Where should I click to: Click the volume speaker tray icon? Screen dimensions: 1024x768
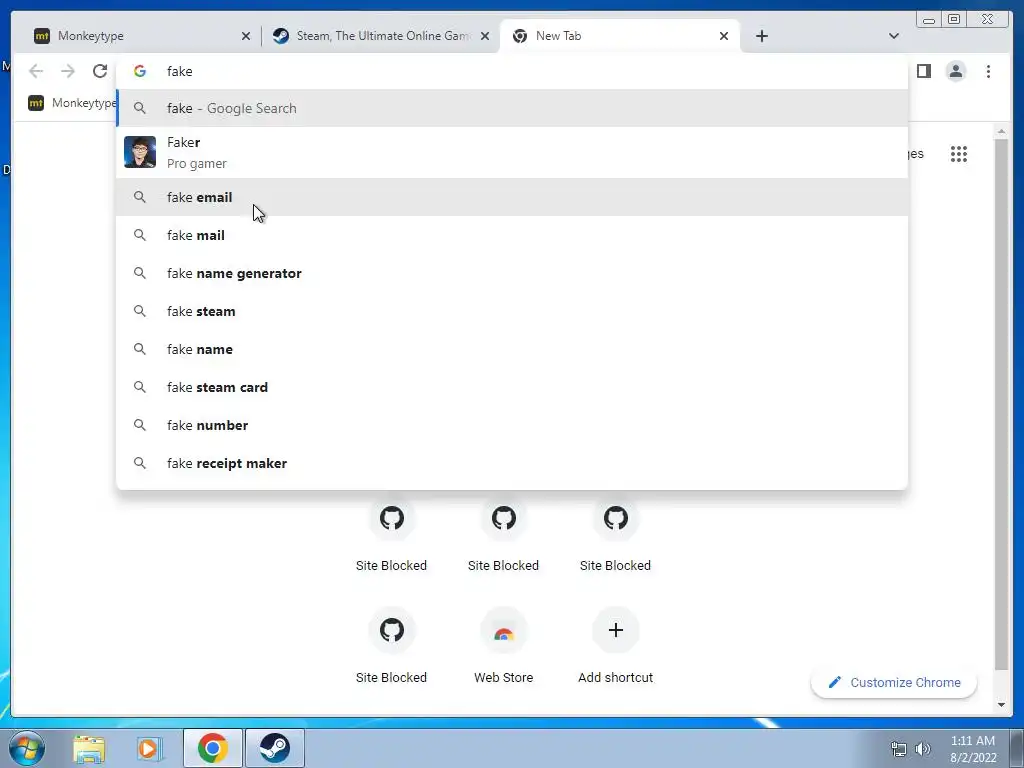pyautogui.click(x=923, y=749)
